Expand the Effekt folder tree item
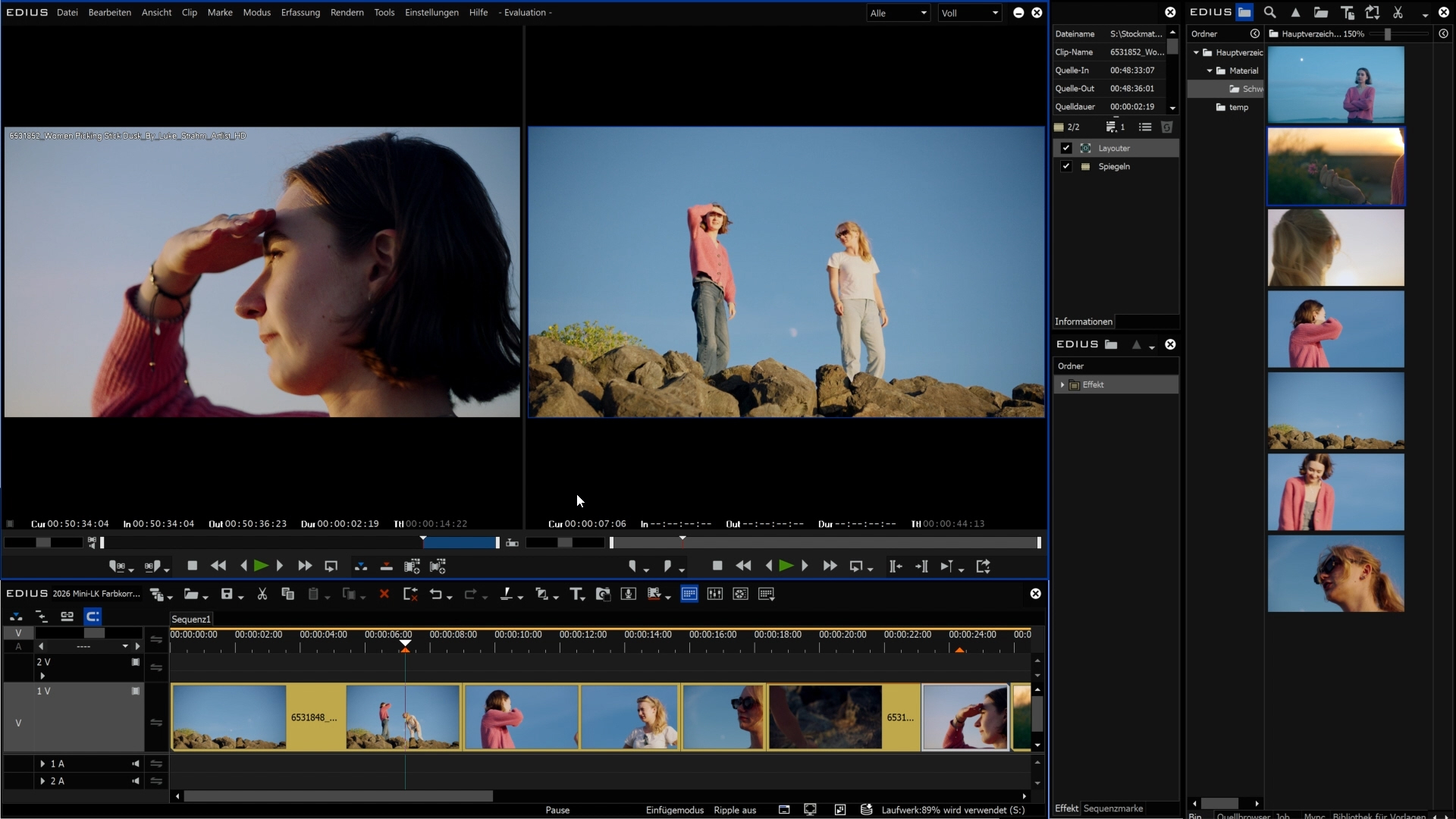 [1062, 385]
